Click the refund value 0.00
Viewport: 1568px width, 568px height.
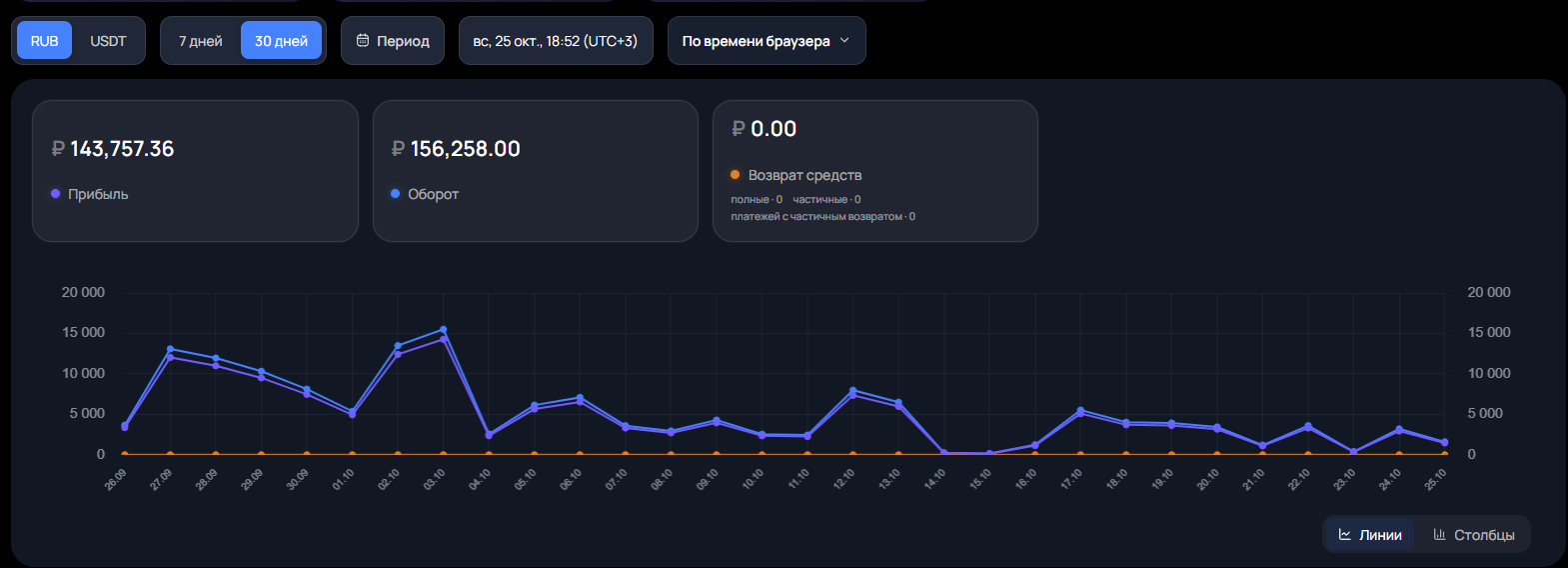774,129
